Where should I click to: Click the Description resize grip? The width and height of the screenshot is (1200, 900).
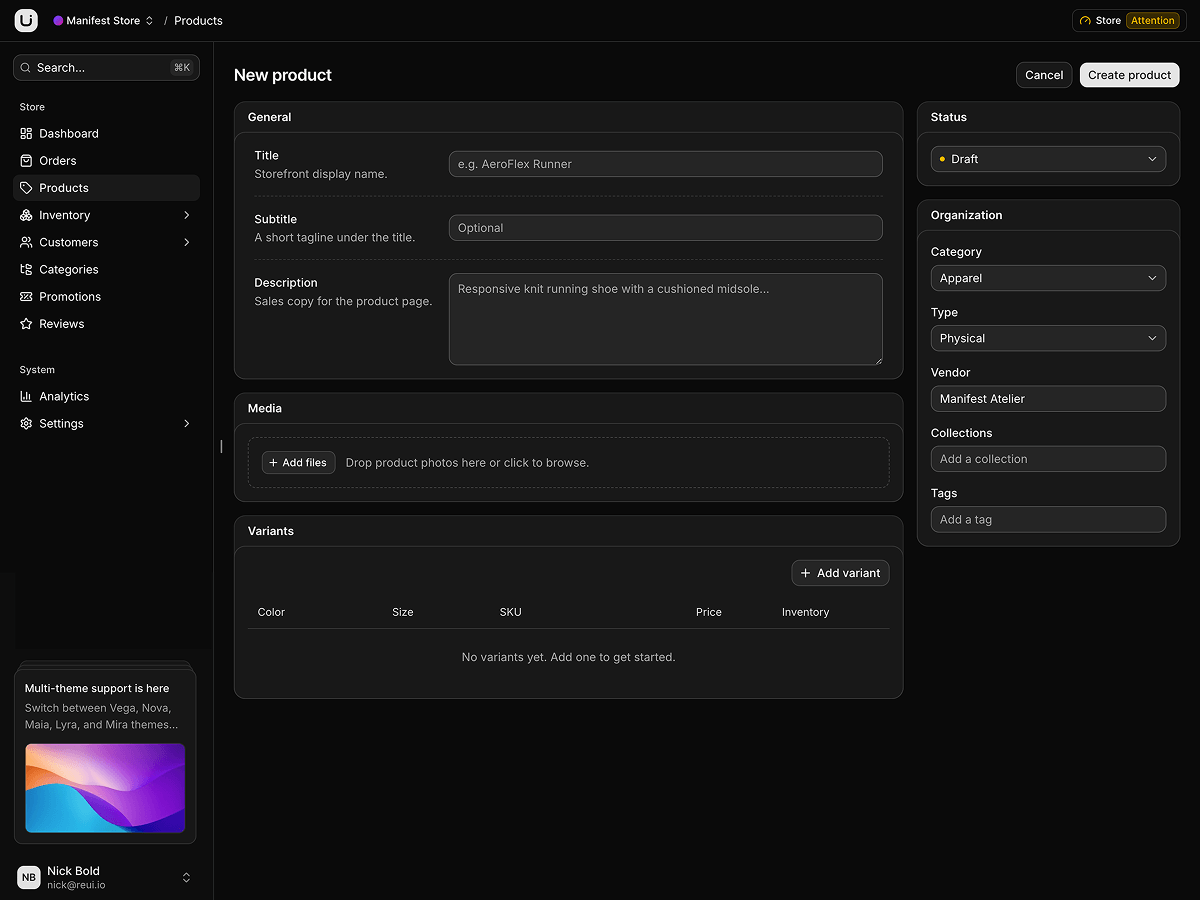877,359
